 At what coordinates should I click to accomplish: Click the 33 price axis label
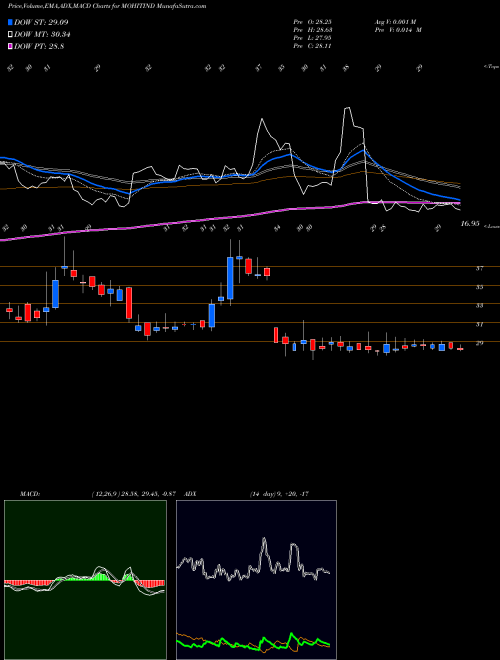[479, 306]
